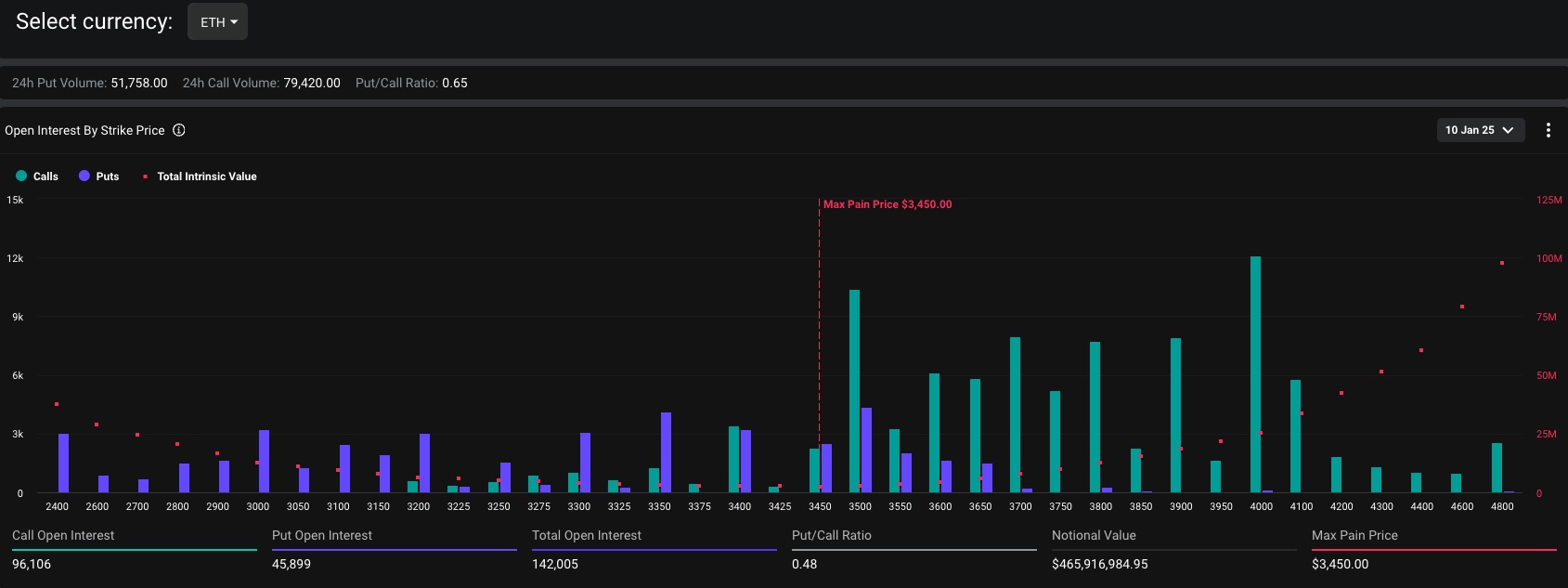The height and width of the screenshot is (588, 1568).
Task: Click the Put Open Interest stat
Action: (x=321, y=536)
